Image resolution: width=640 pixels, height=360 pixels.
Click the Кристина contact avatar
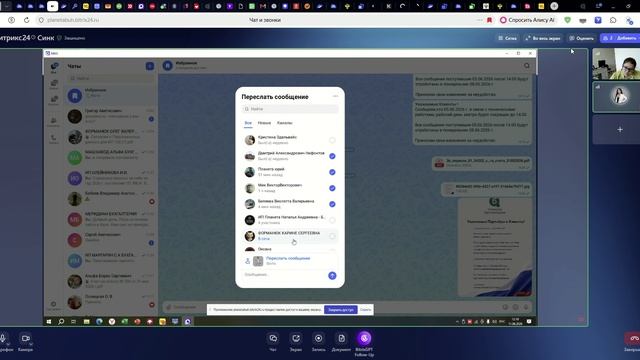250,140
